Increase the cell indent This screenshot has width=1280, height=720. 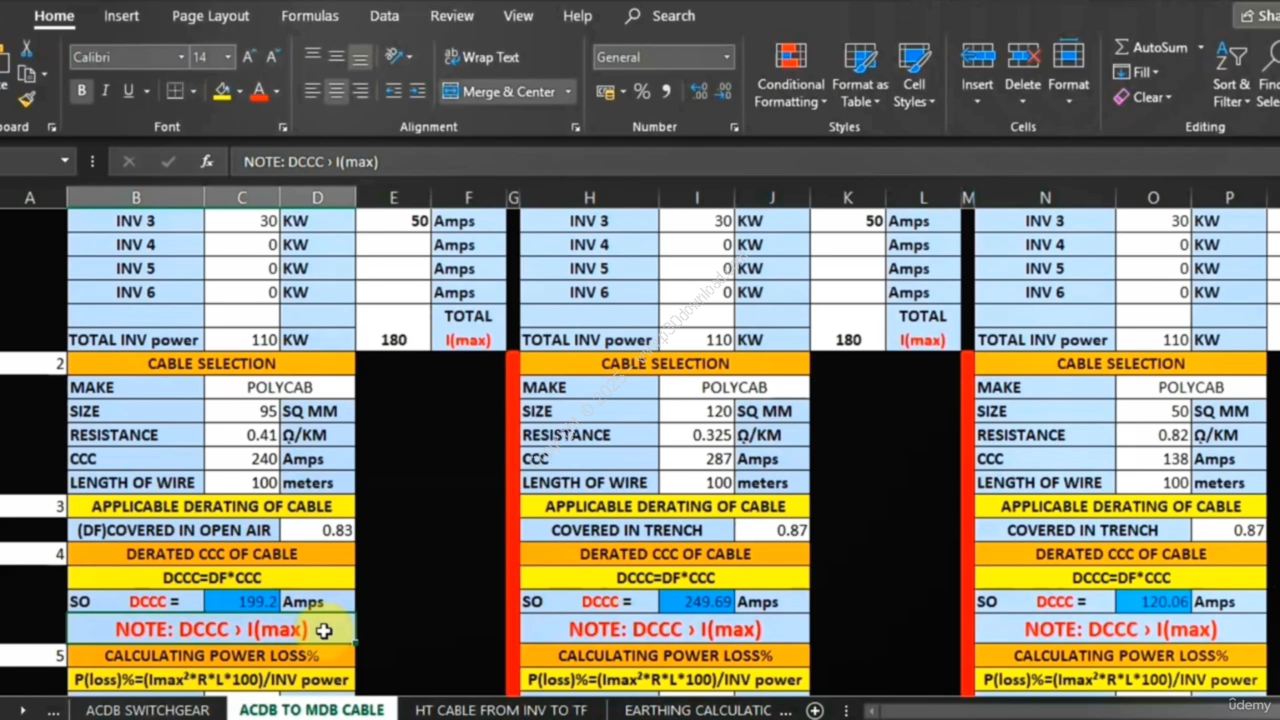click(418, 91)
